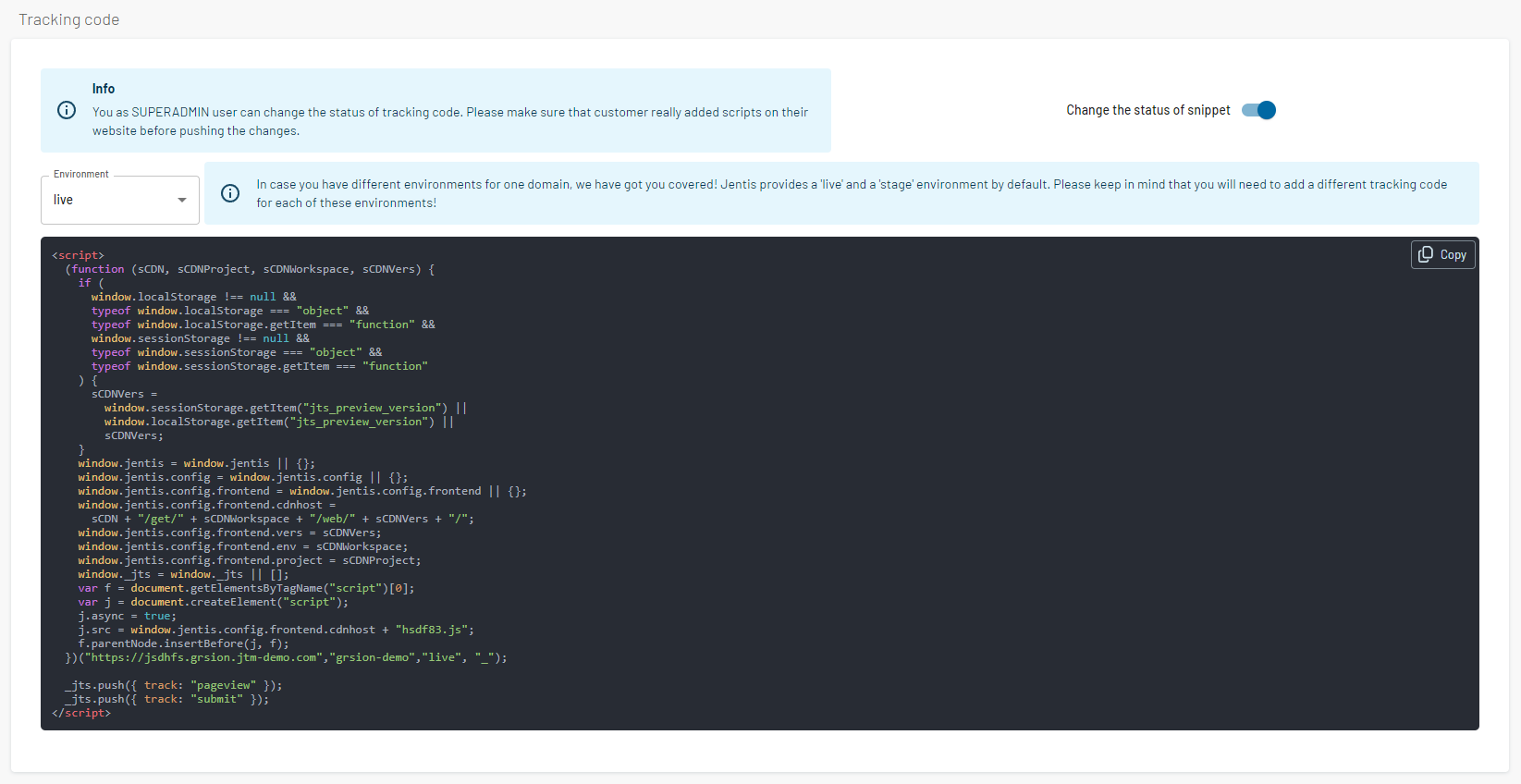The height and width of the screenshot is (784, 1521).
Task: Expand the Environment selector using its arrow
Action: click(182, 200)
